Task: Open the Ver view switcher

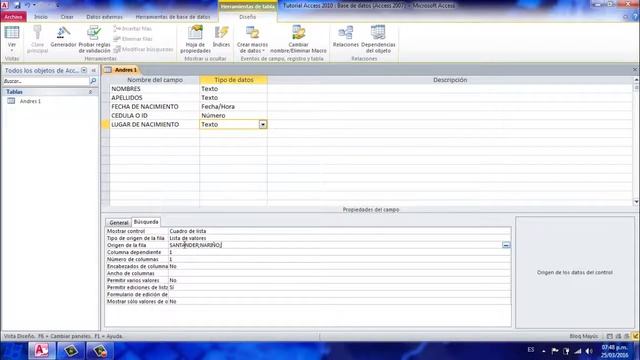Action: click(12, 38)
